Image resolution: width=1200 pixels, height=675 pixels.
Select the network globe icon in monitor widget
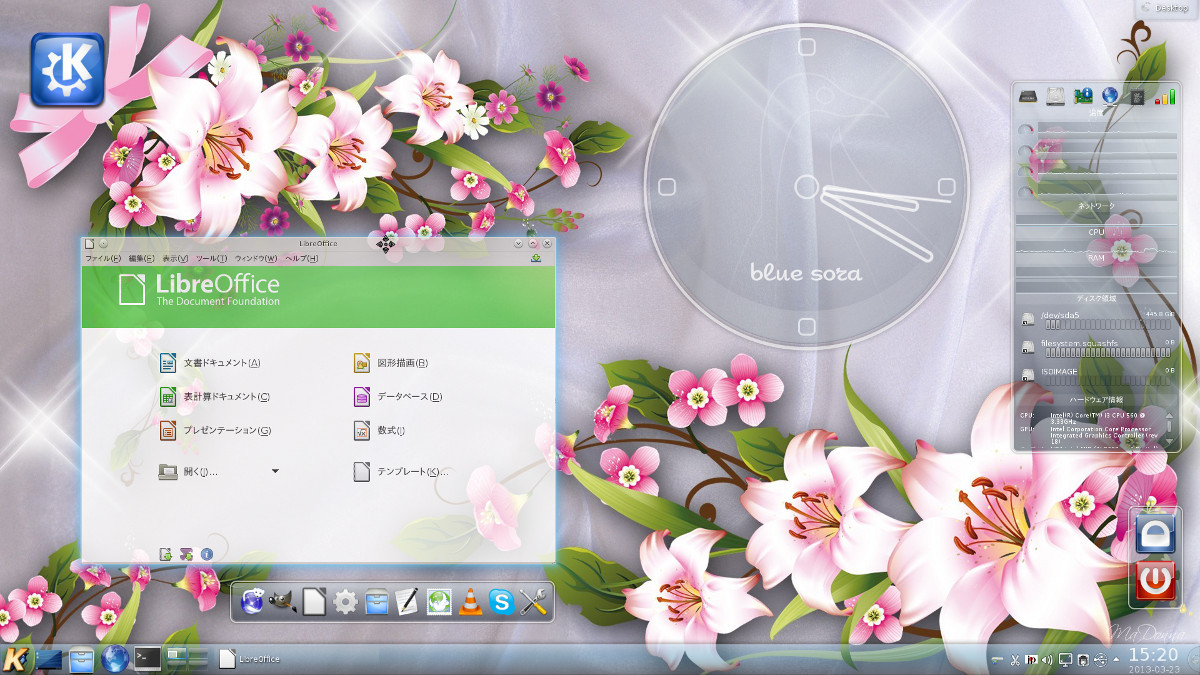(1110, 96)
